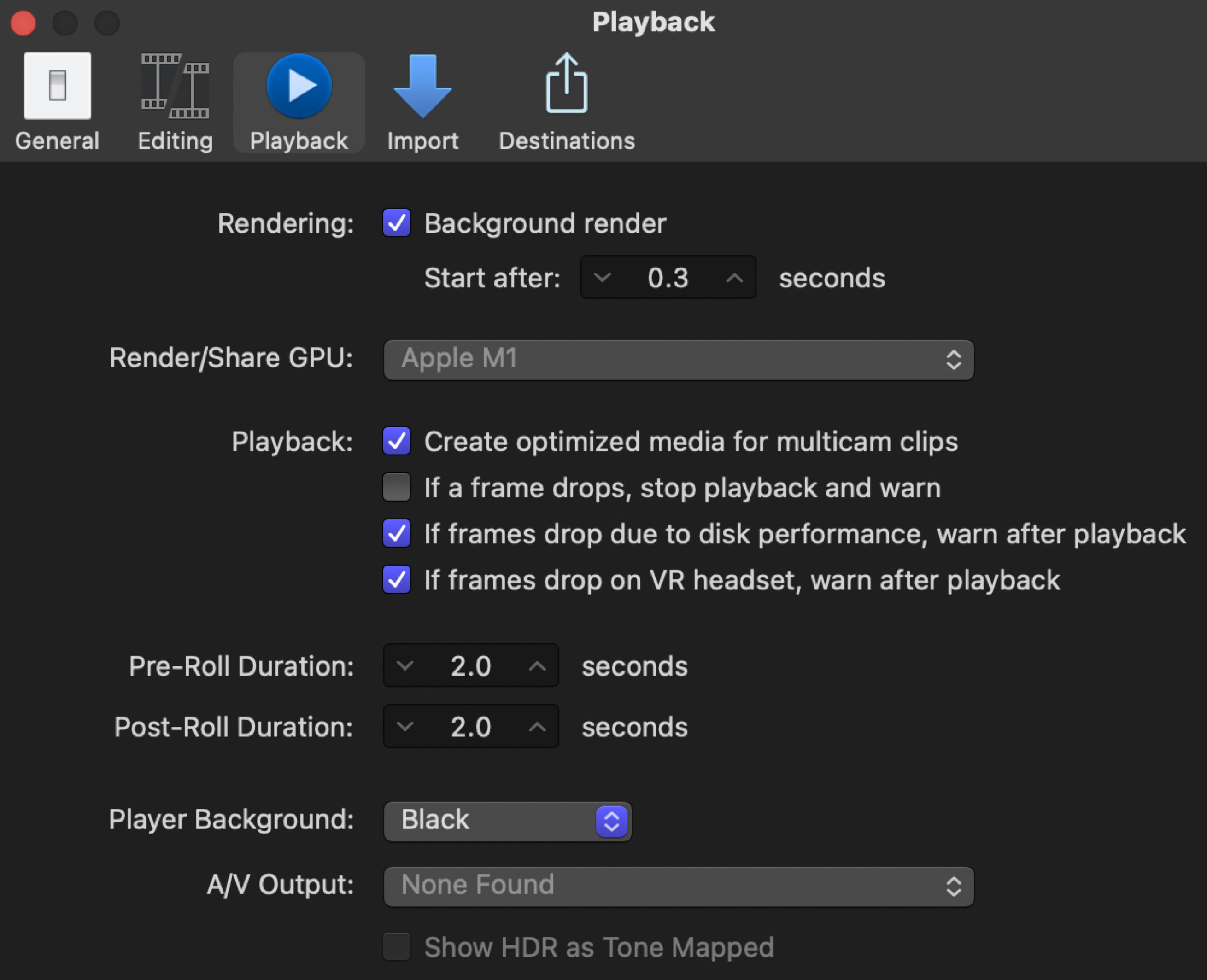Decrease Start after seconds with down chevron
Image resolution: width=1207 pixels, height=980 pixels.
tap(603, 277)
